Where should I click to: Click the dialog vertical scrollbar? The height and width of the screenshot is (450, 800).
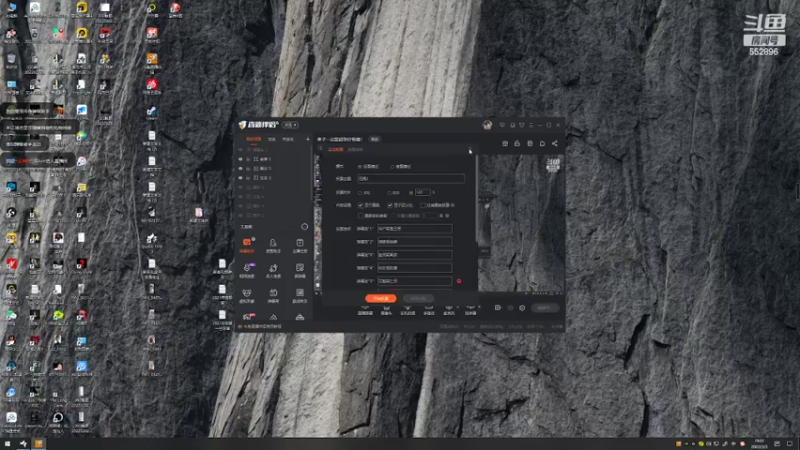click(477, 199)
